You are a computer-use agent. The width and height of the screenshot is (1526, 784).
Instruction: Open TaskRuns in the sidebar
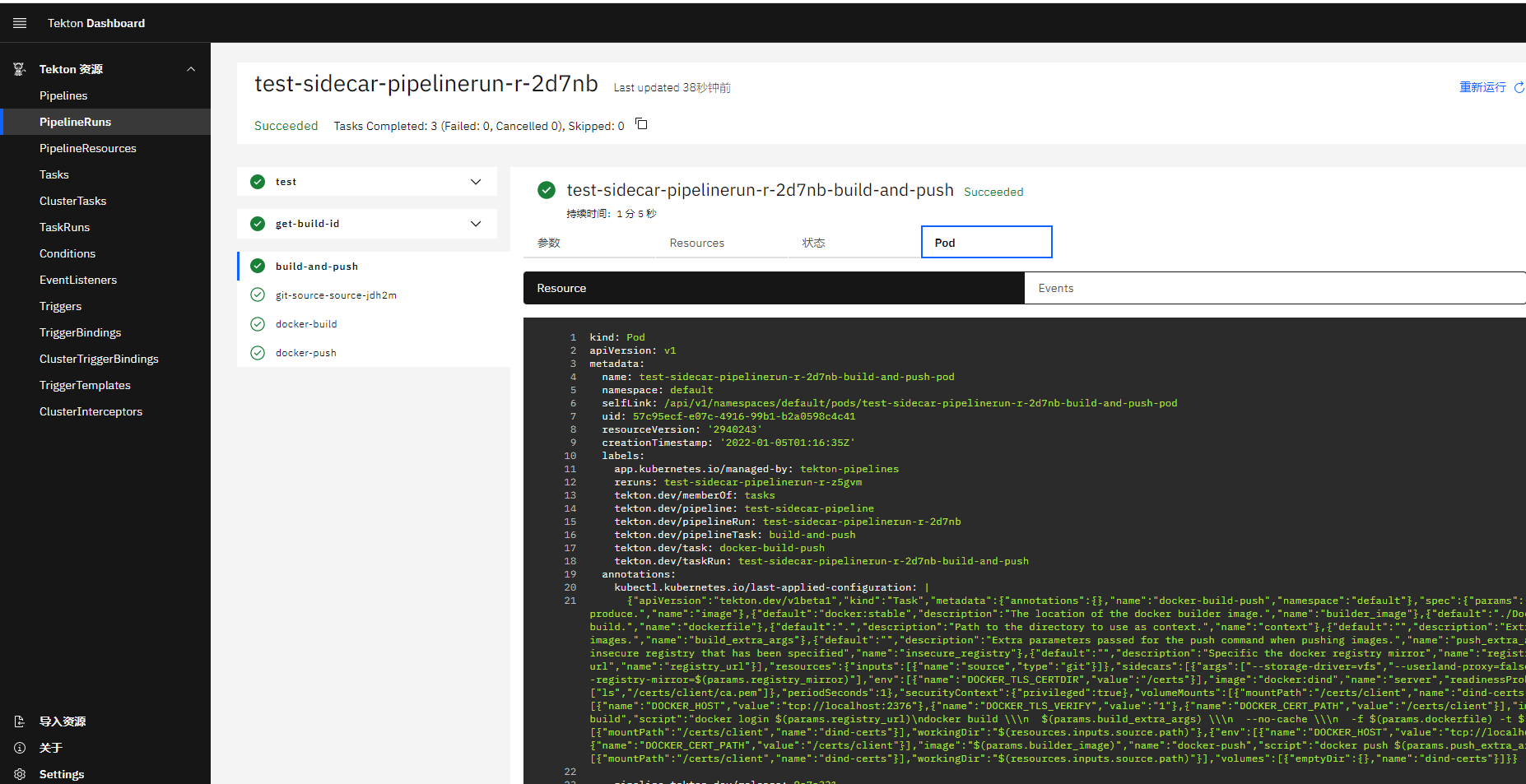click(x=105, y=227)
